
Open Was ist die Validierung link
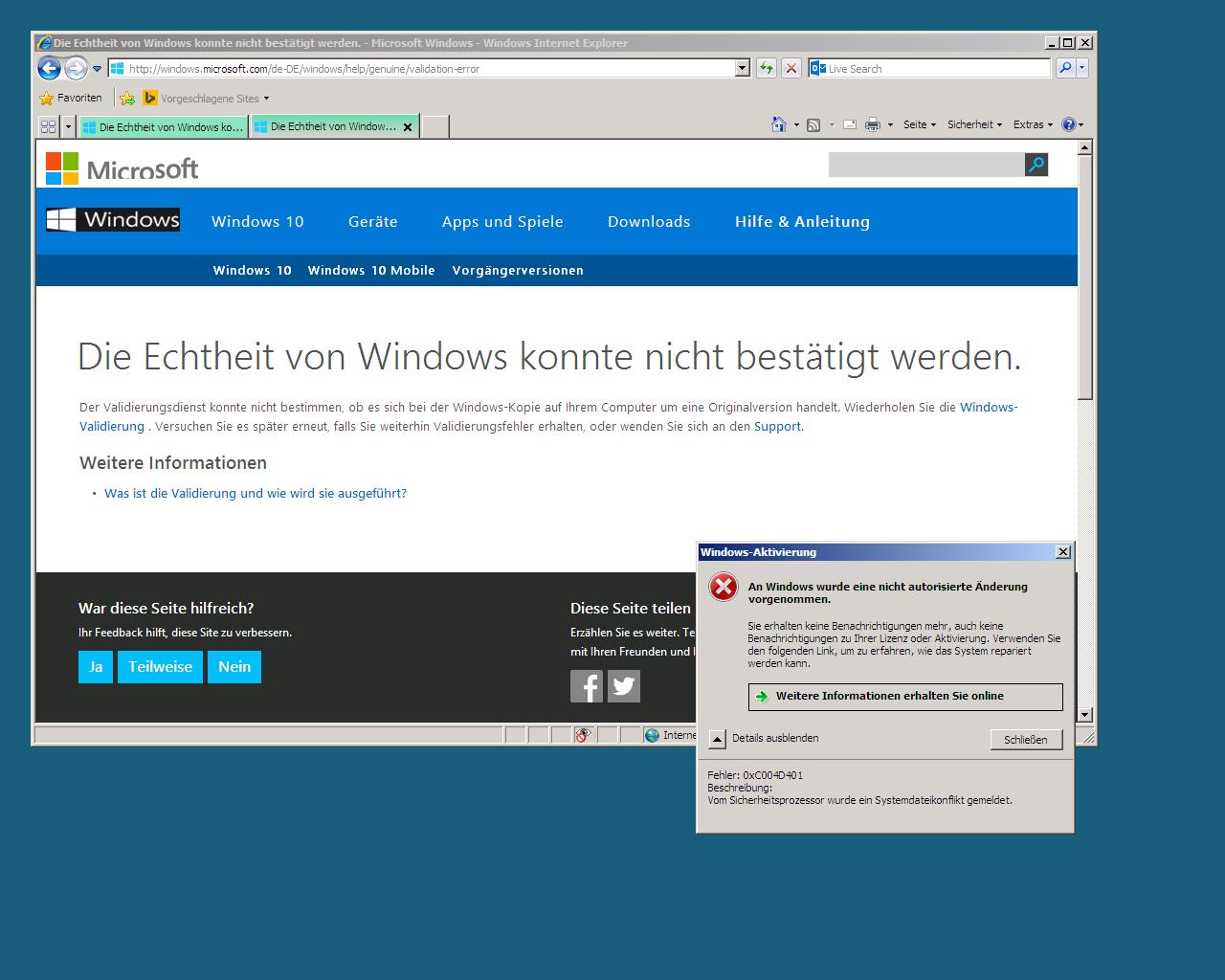(256, 493)
